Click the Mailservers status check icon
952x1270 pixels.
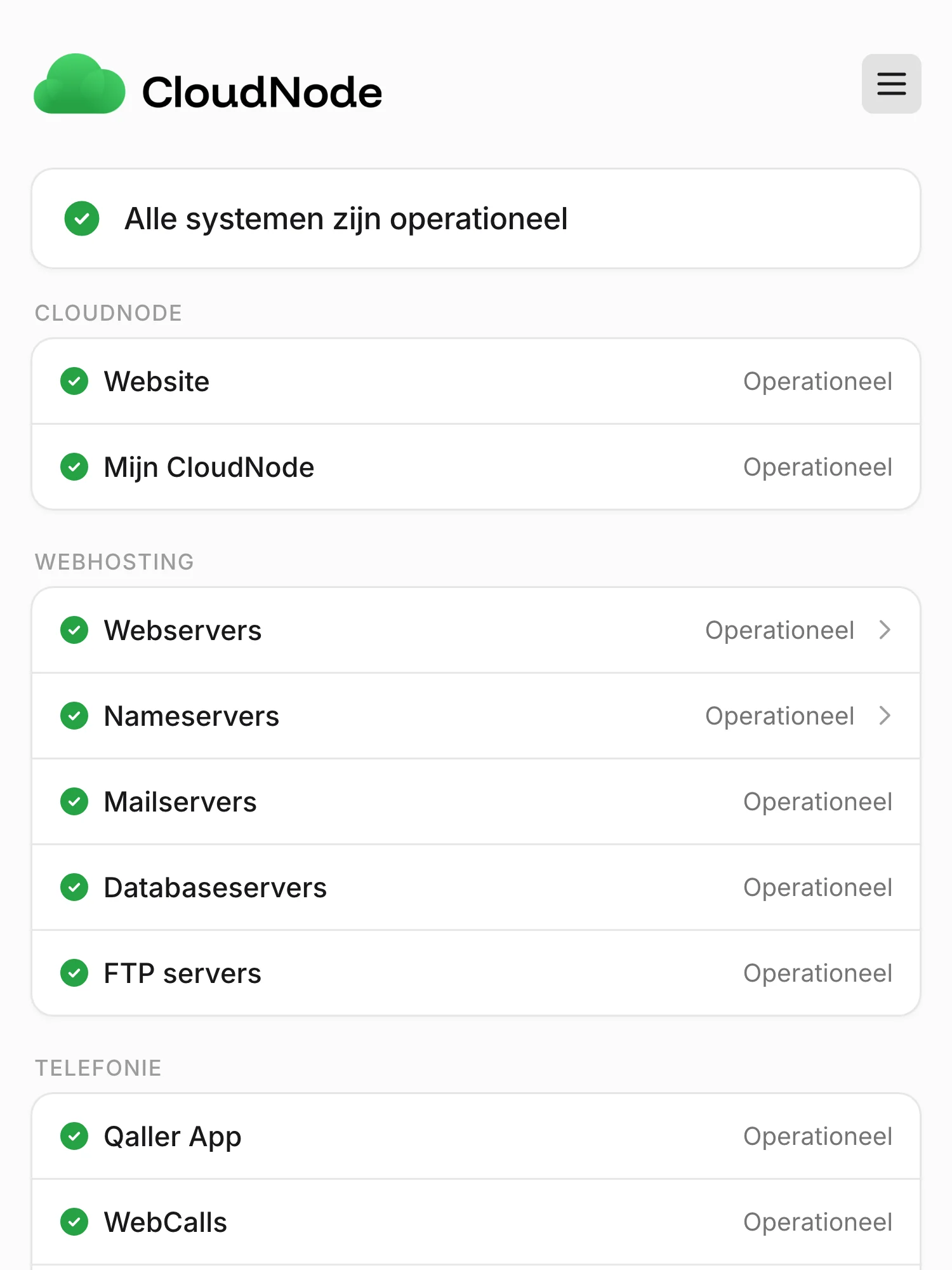pyautogui.click(x=74, y=801)
